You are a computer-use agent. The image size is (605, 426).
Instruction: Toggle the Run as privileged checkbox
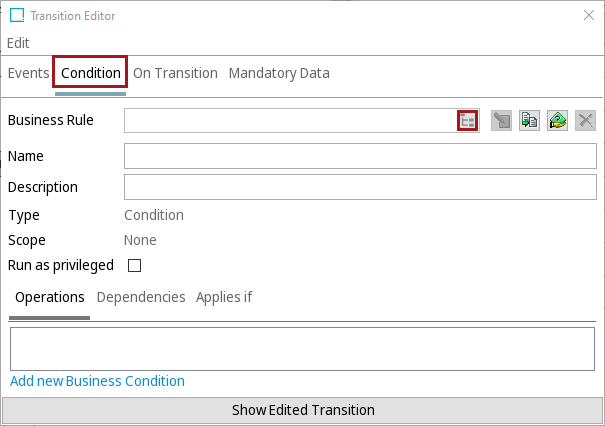[x=134, y=265]
